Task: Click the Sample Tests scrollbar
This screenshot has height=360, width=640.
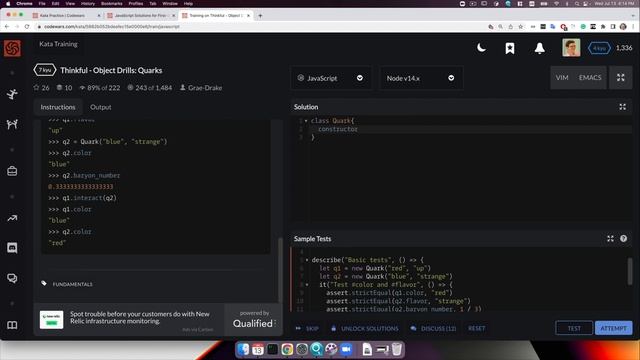Action: pos(630,271)
